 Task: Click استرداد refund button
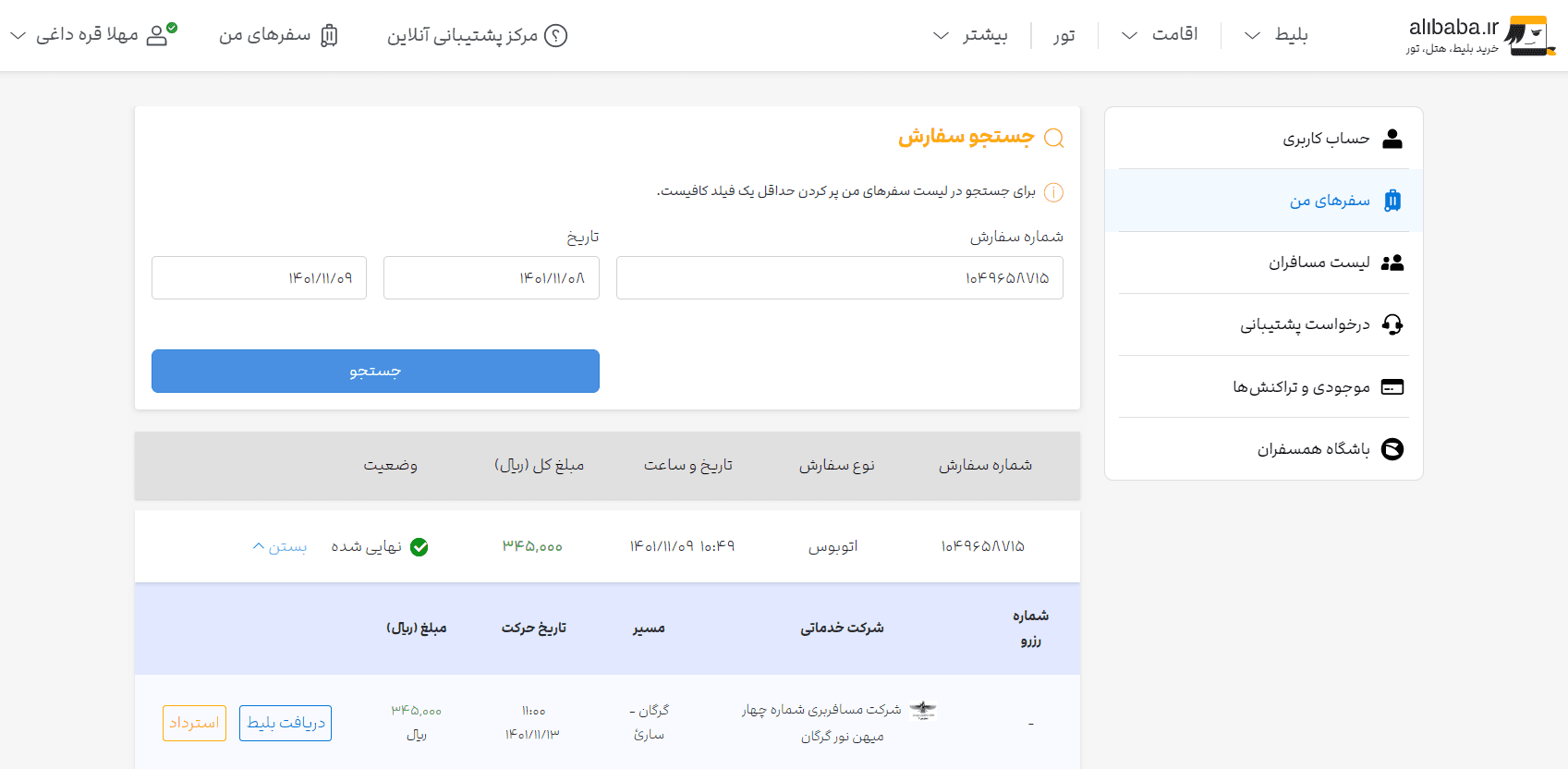194,723
